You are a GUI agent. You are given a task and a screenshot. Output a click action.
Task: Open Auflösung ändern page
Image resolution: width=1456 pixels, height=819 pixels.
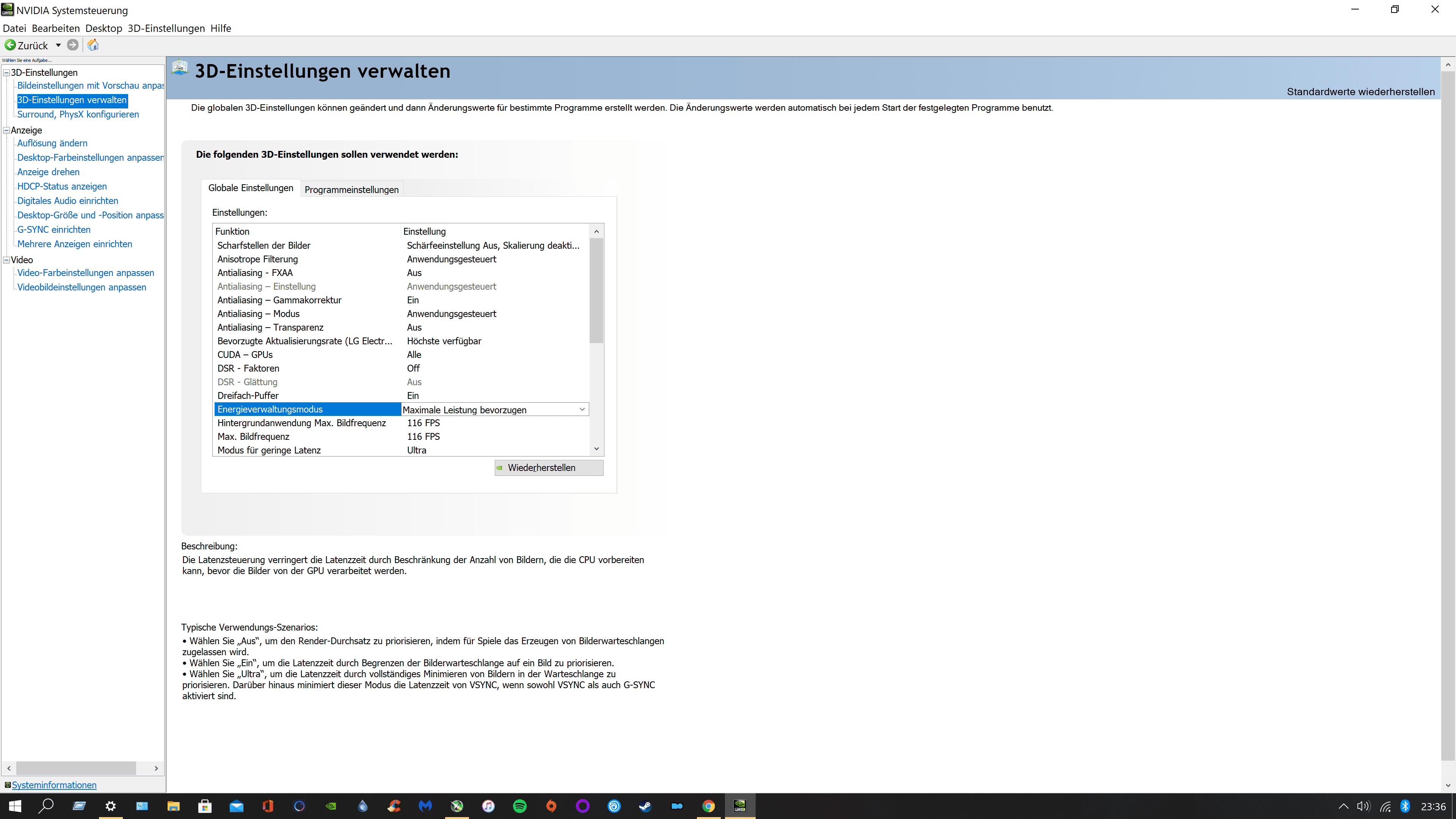click(53, 143)
